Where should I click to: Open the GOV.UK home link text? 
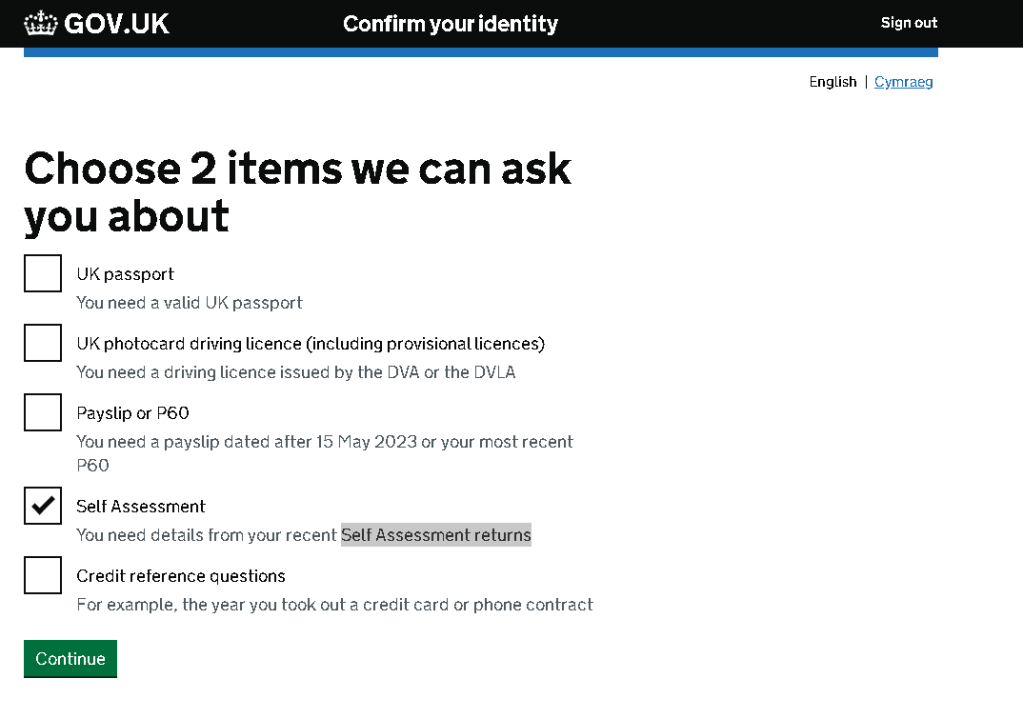(116, 23)
